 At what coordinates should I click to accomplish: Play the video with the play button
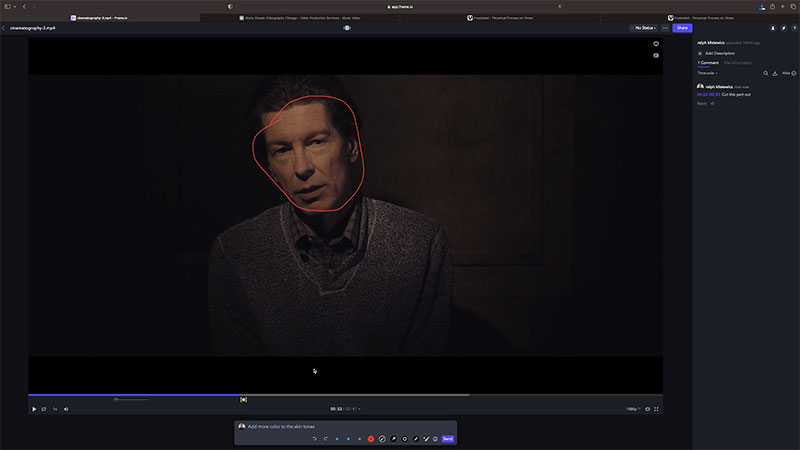click(x=34, y=409)
